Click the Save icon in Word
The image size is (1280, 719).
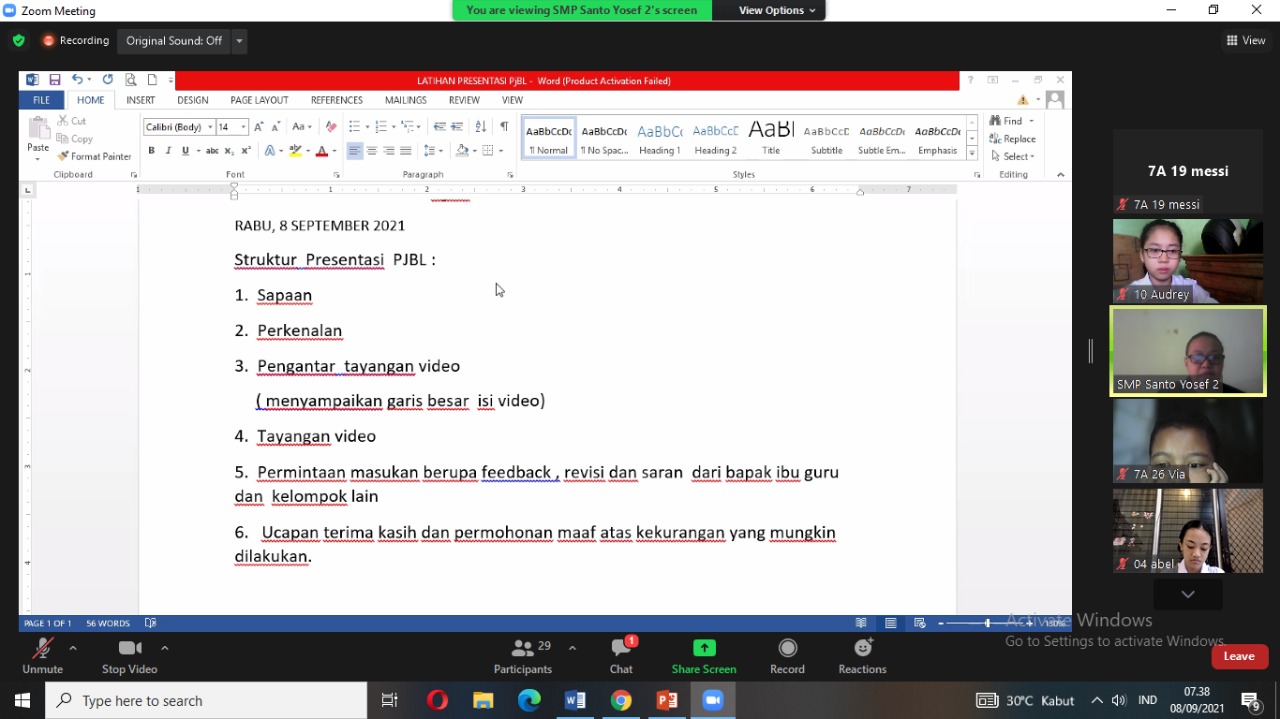click(55, 80)
